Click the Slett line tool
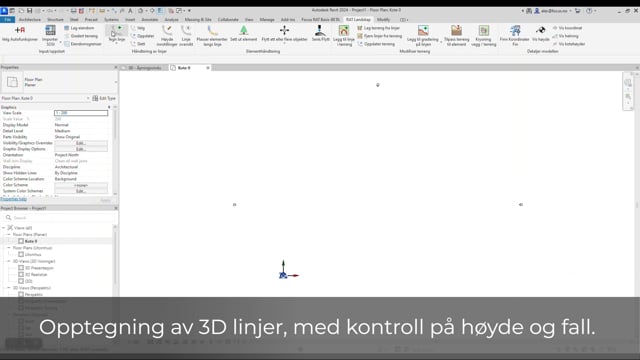640x360 pixels. coord(138,44)
